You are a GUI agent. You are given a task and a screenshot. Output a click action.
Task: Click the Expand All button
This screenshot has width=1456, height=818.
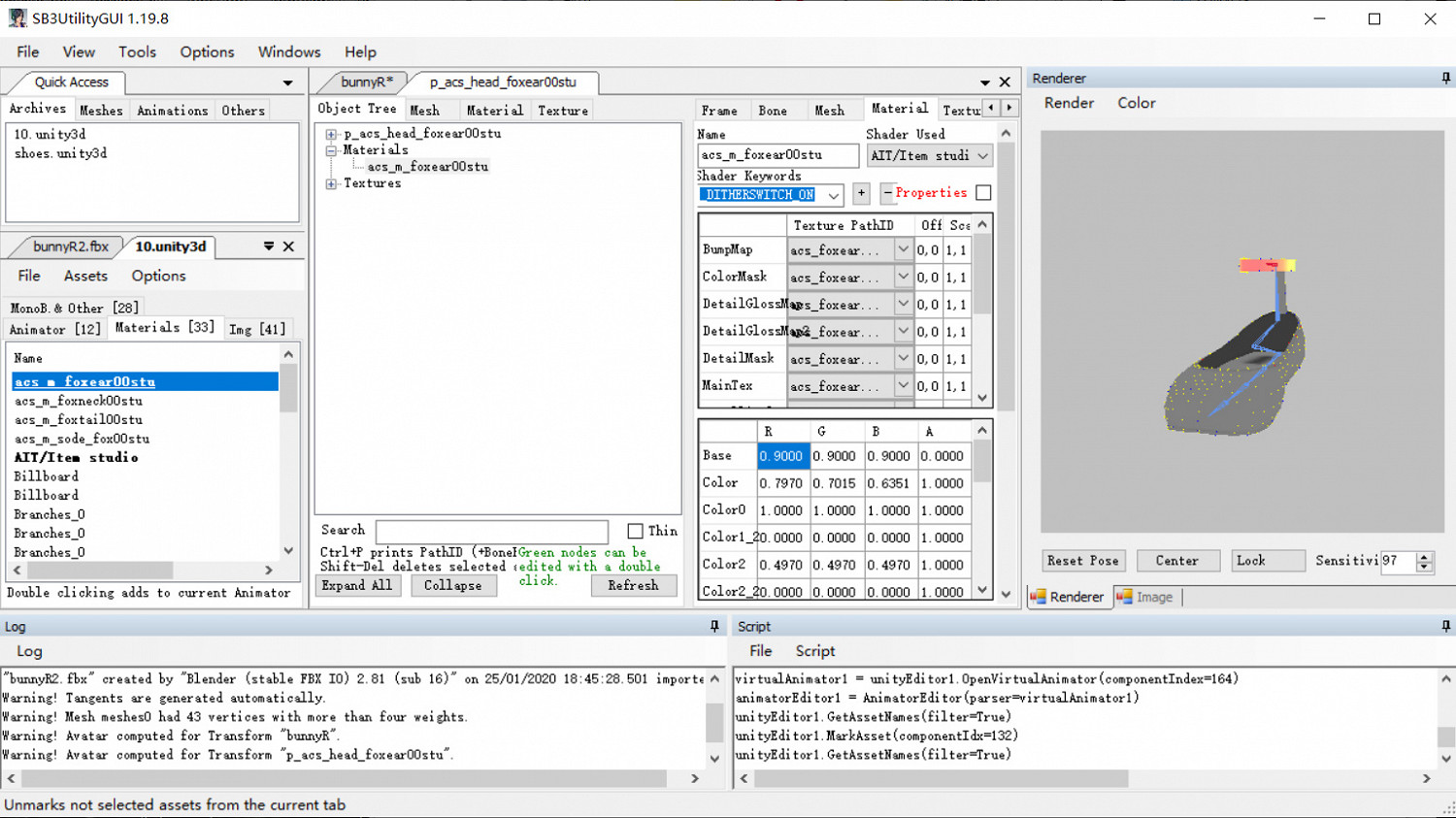(357, 585)
